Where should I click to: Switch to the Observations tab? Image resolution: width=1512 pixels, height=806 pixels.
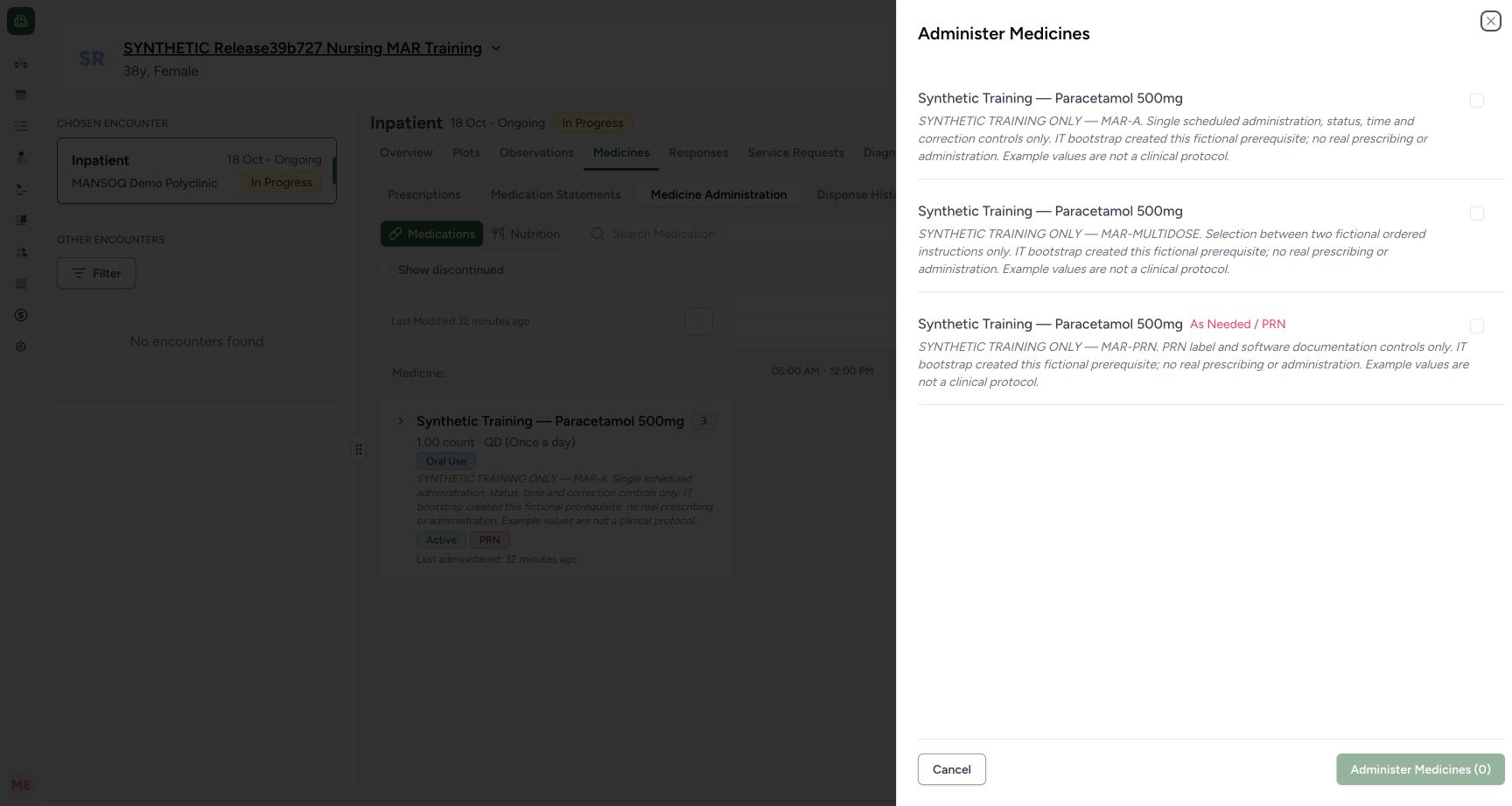(536, 152)
